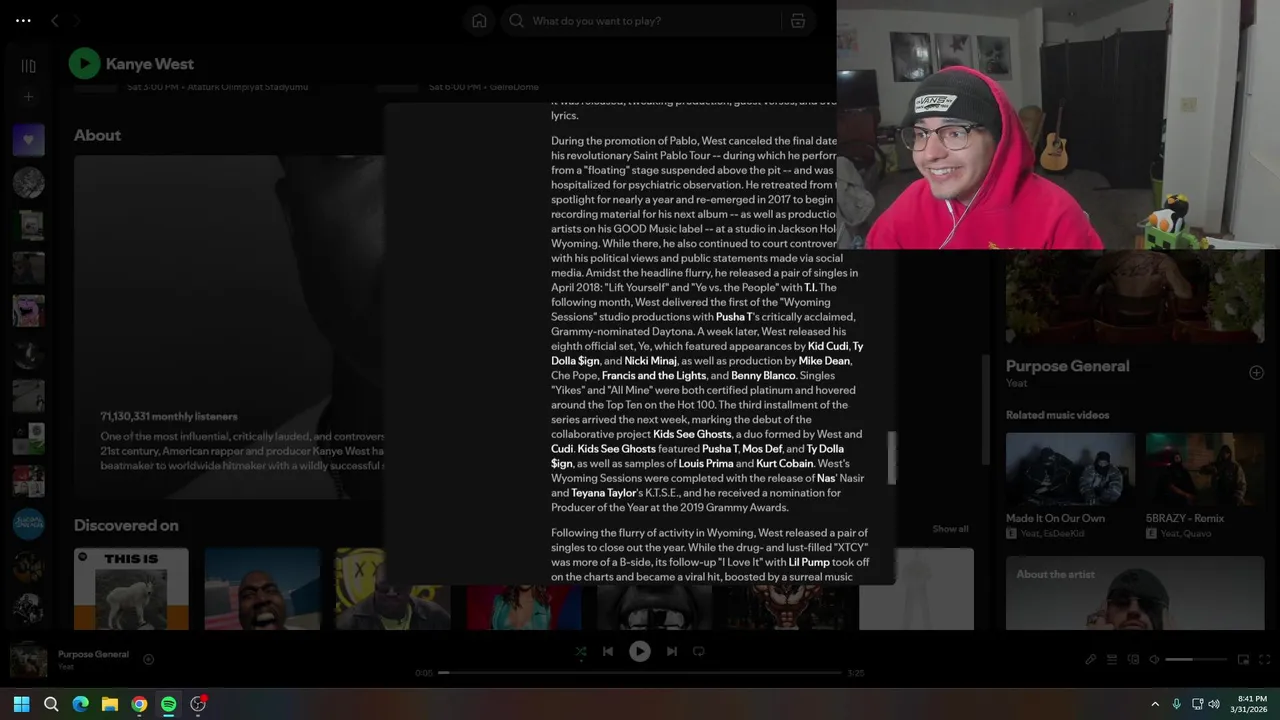Open the Spotify three-dots menu
Image resolution: width=1280 pixels, height=720 pixels.
point(23,20)
